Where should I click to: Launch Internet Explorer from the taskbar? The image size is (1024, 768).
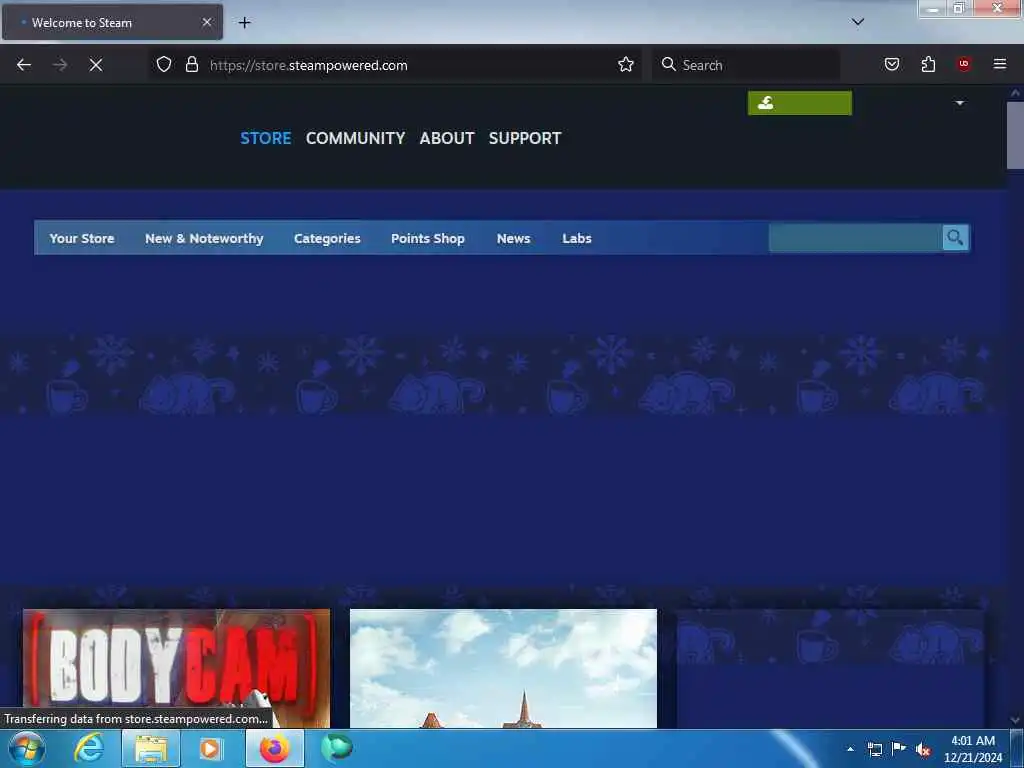[x=88, y=748]
